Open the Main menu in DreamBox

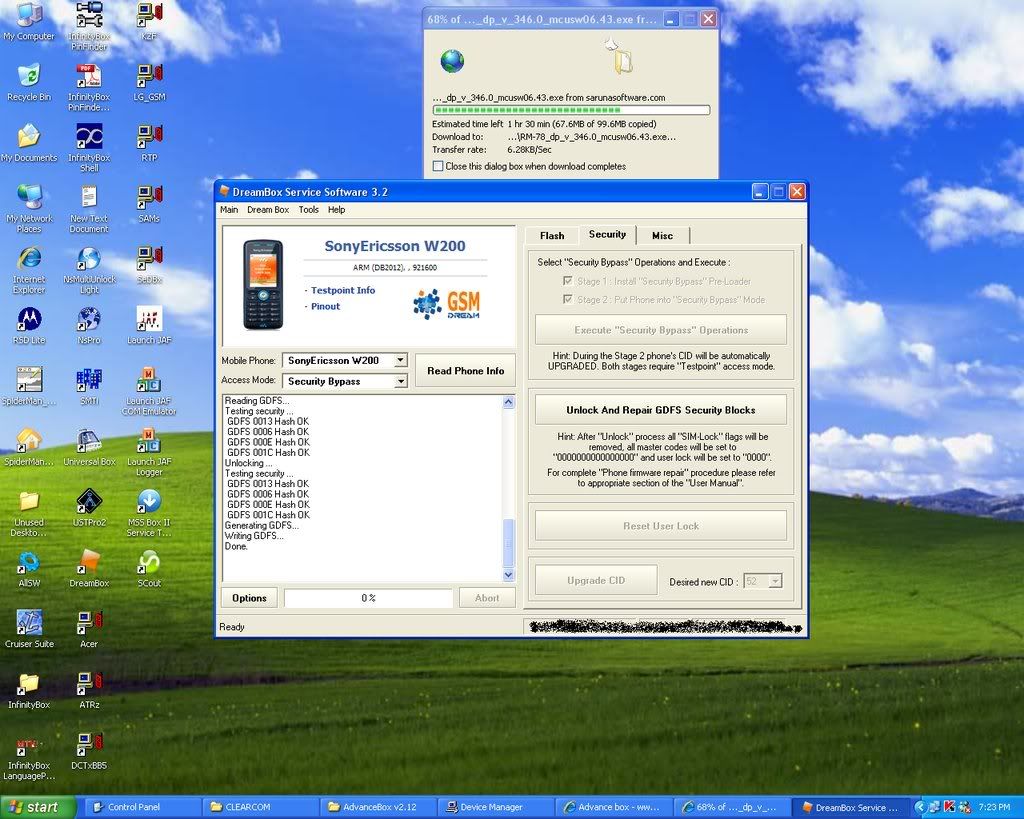coord(229,210)
